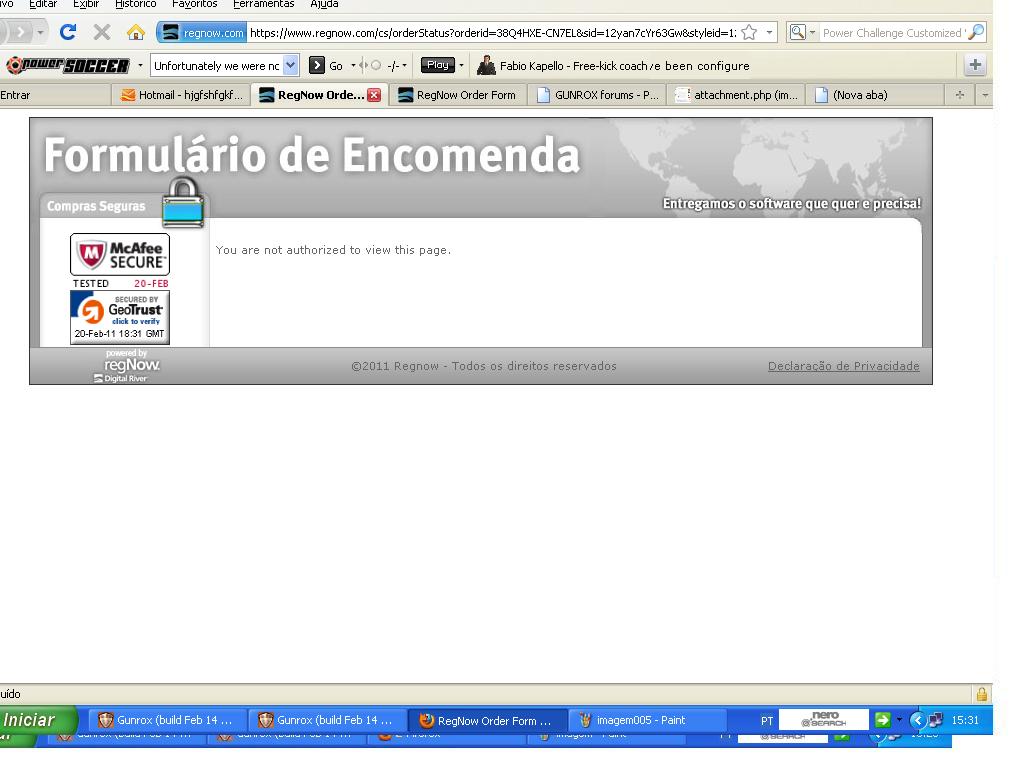Click the McAfee Secure badge

120,255
